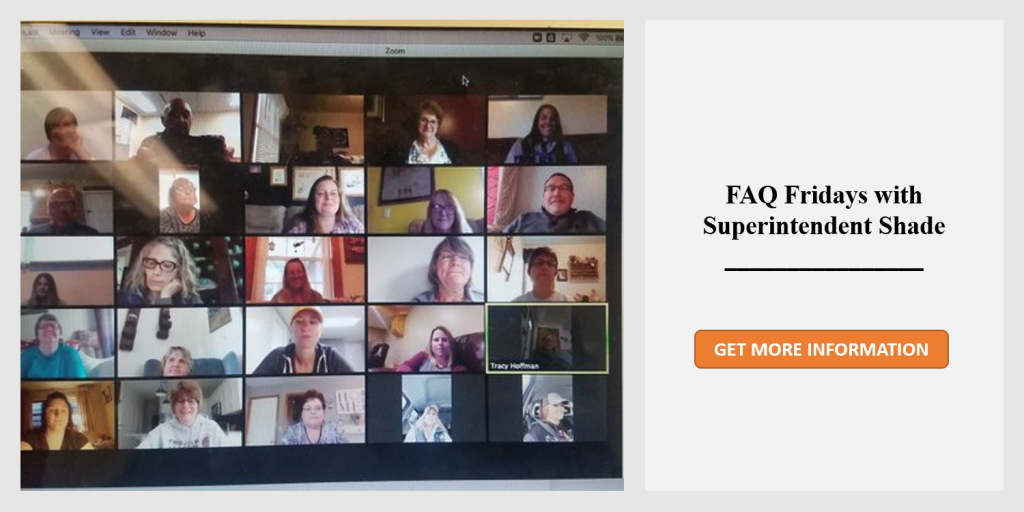Click the FAQ Fridays with Superintendent Shade heading

(824, 210)
